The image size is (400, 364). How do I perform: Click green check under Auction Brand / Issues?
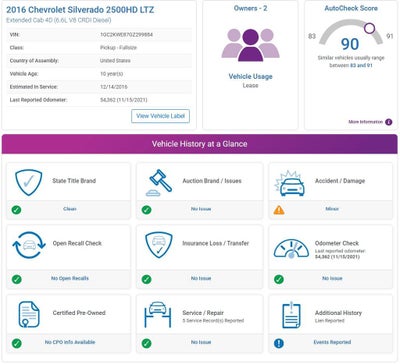tap(146, 210)
